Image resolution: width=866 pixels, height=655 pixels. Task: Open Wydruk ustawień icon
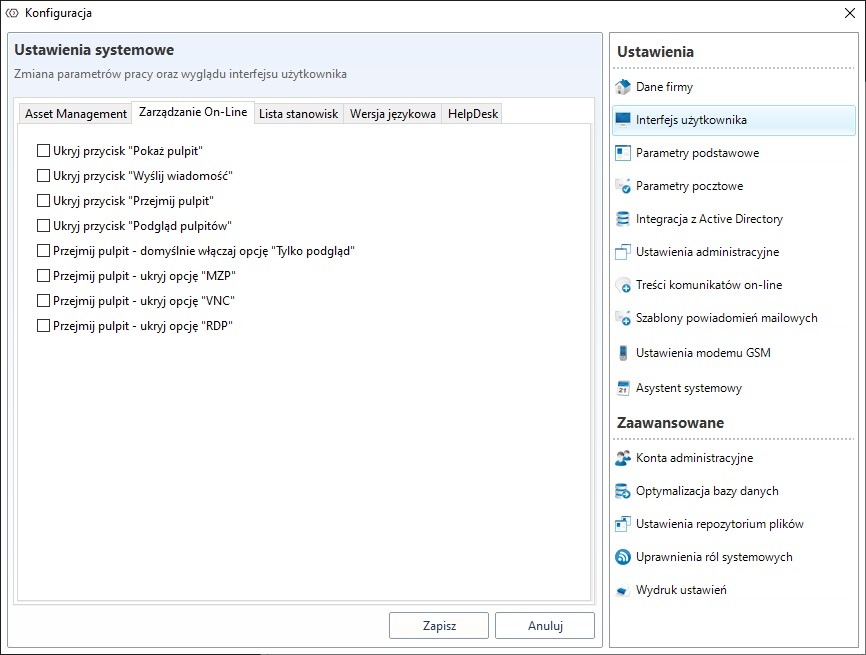point(623,590)
